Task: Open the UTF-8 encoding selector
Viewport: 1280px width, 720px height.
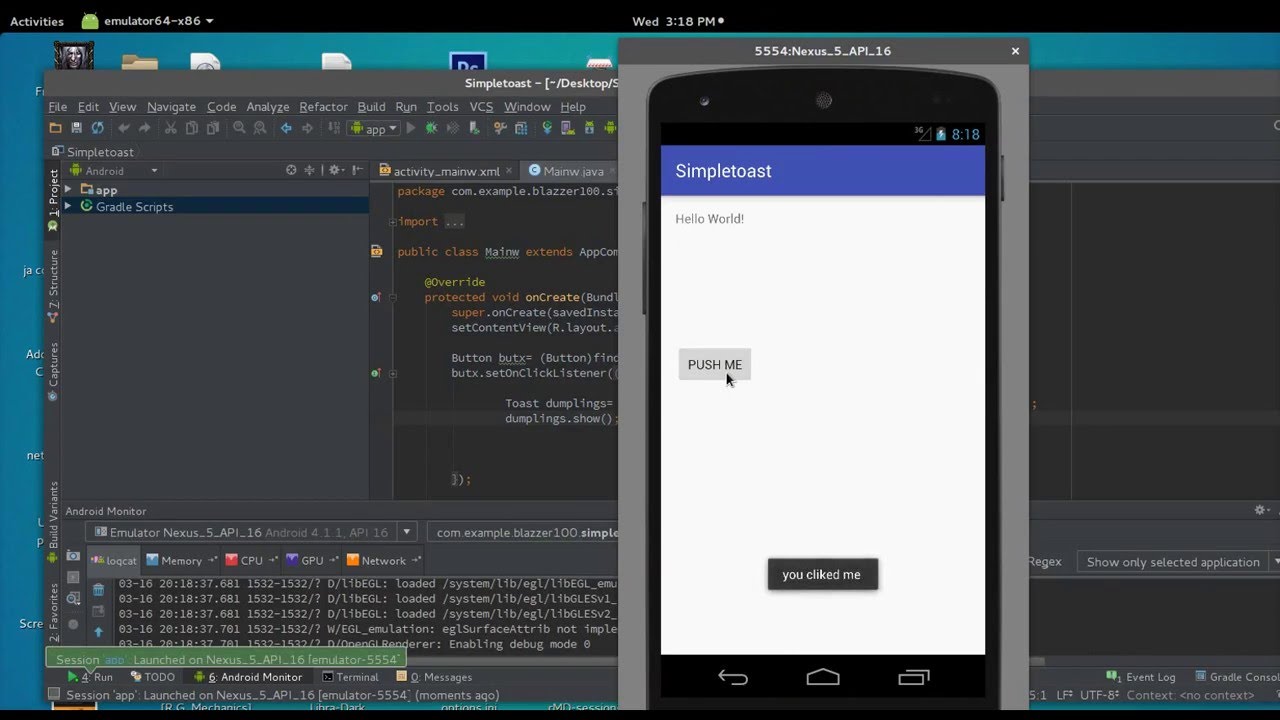Action: click(1100, 694)
